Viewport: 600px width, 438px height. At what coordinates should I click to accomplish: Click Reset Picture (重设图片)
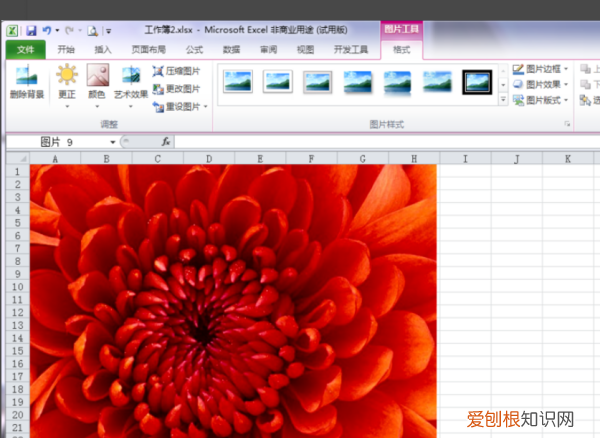coord(176,106)
